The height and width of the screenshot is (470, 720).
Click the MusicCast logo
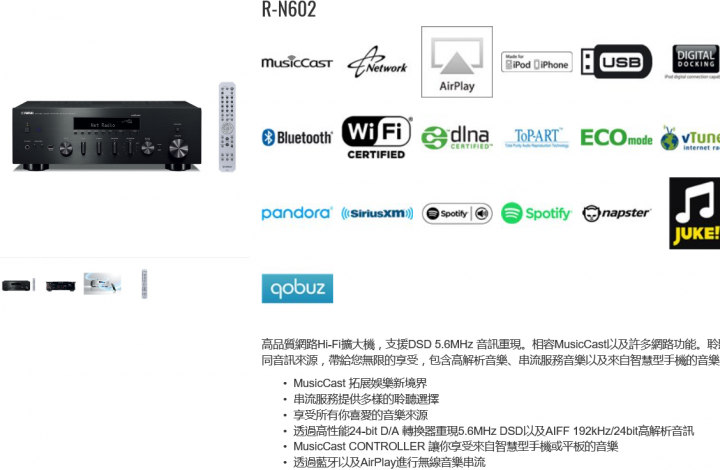tap(297, 62)
